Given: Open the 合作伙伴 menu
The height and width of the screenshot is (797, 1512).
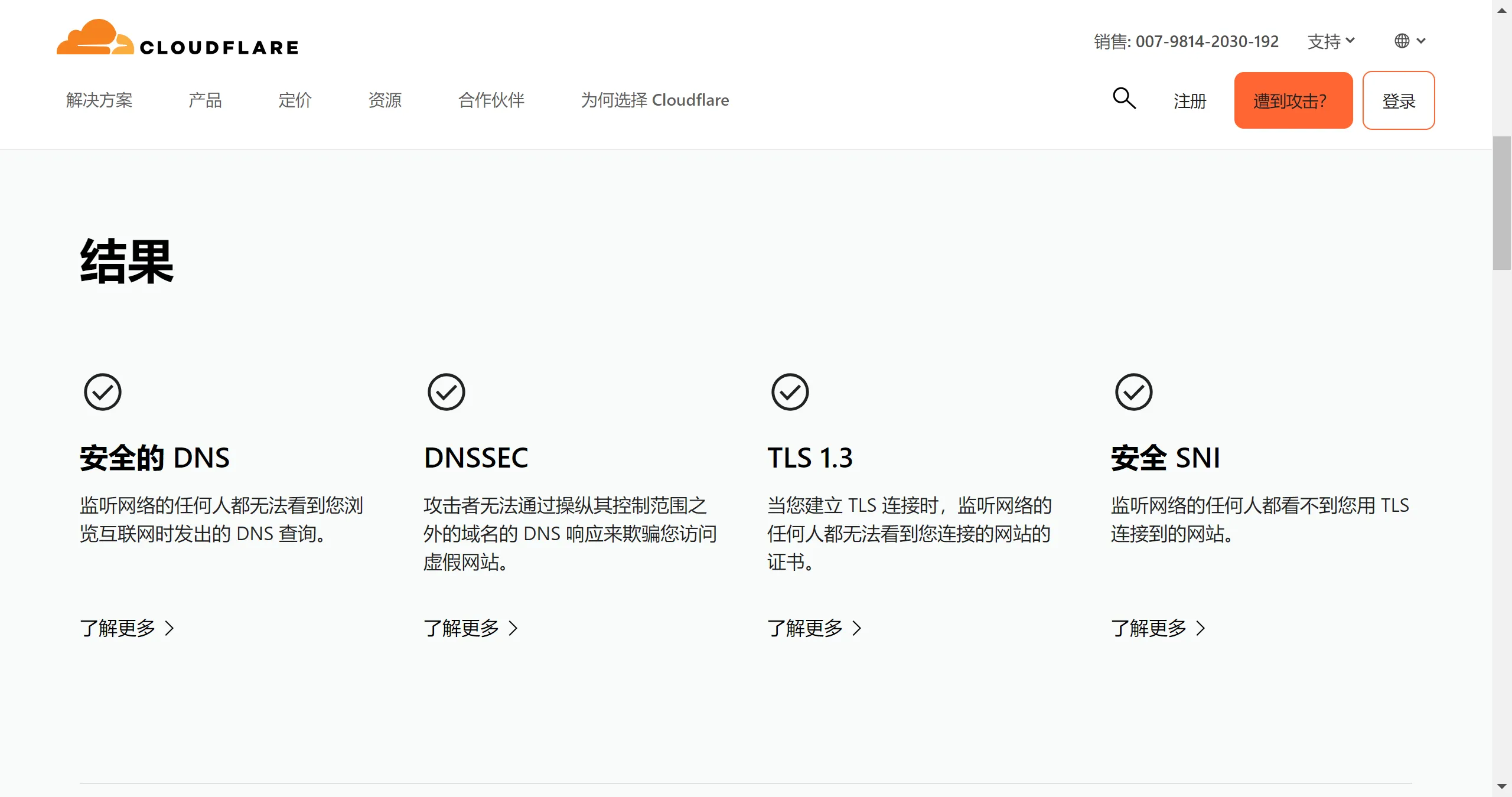Looking at the screenshot, I should tap(491, 100).
